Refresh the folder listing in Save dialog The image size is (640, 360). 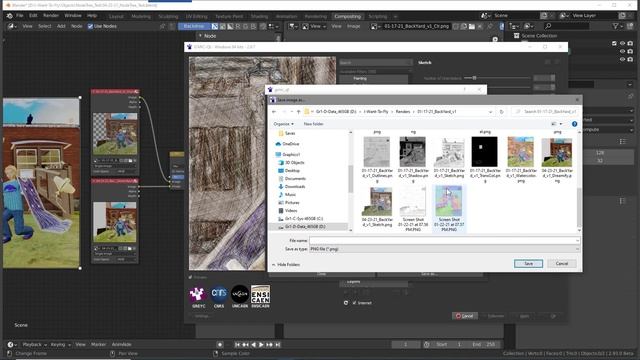(501, 111)
